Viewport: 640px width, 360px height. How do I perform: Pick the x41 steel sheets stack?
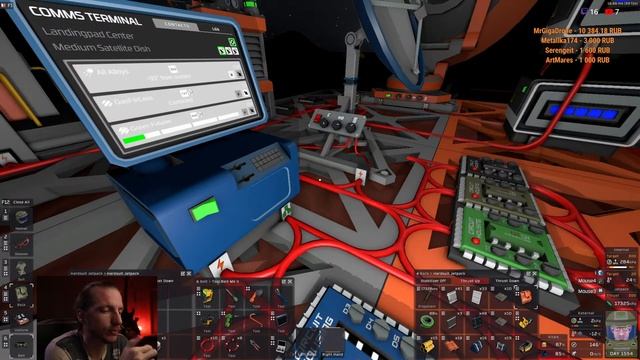click(x=452, y=297)
